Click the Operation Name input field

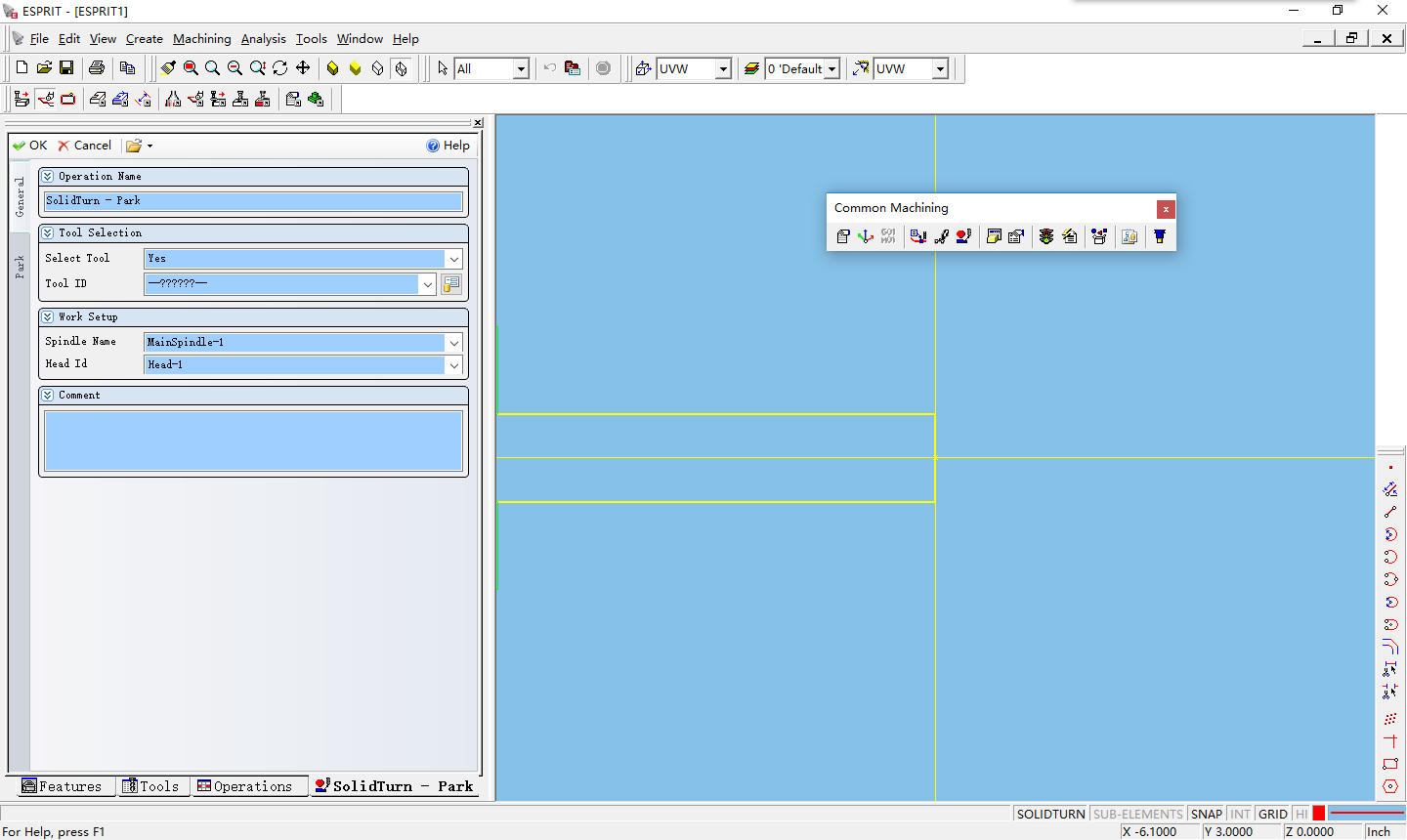[x=254, y=201]
